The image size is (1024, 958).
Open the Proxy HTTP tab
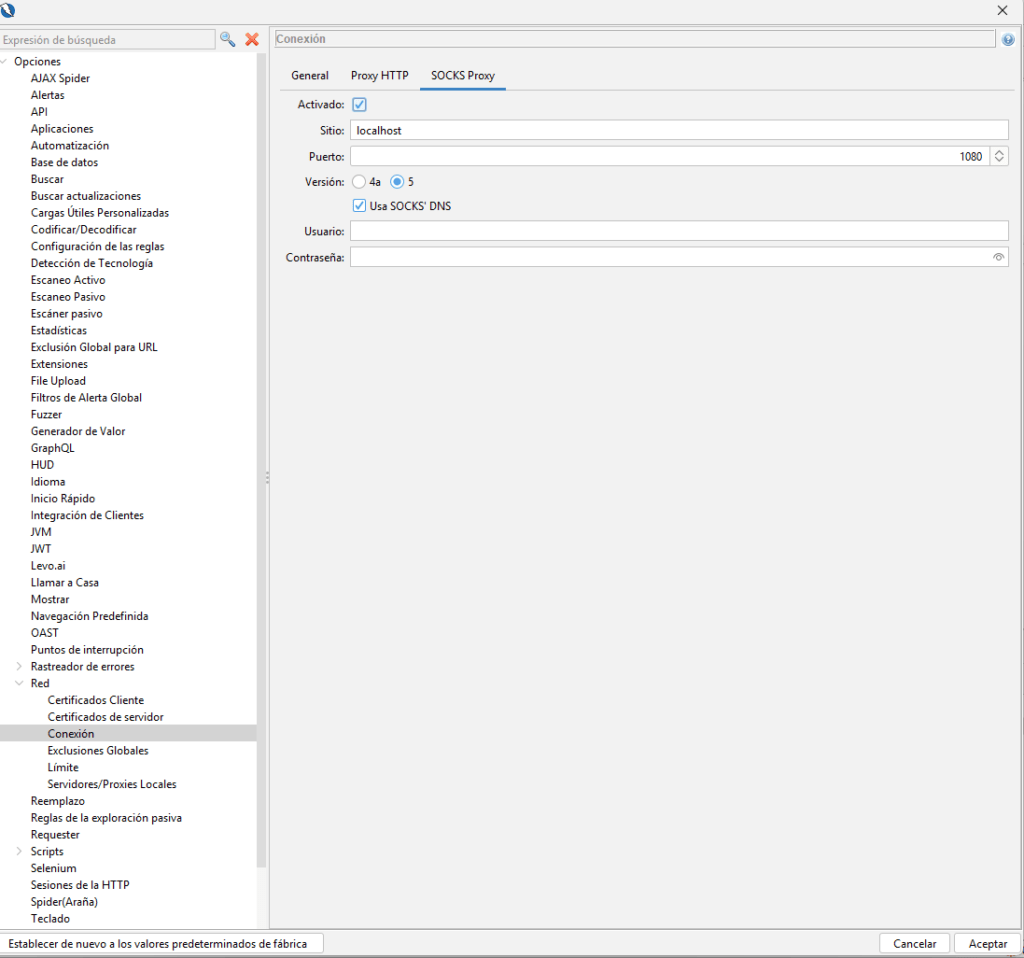tap(379, 75)
